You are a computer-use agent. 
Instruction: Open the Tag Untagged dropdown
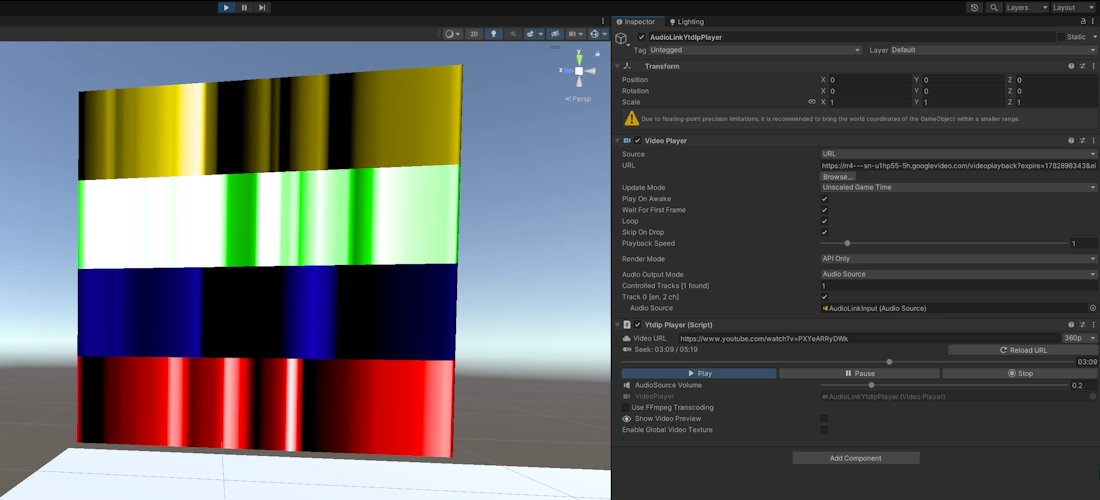pos(755,50)
